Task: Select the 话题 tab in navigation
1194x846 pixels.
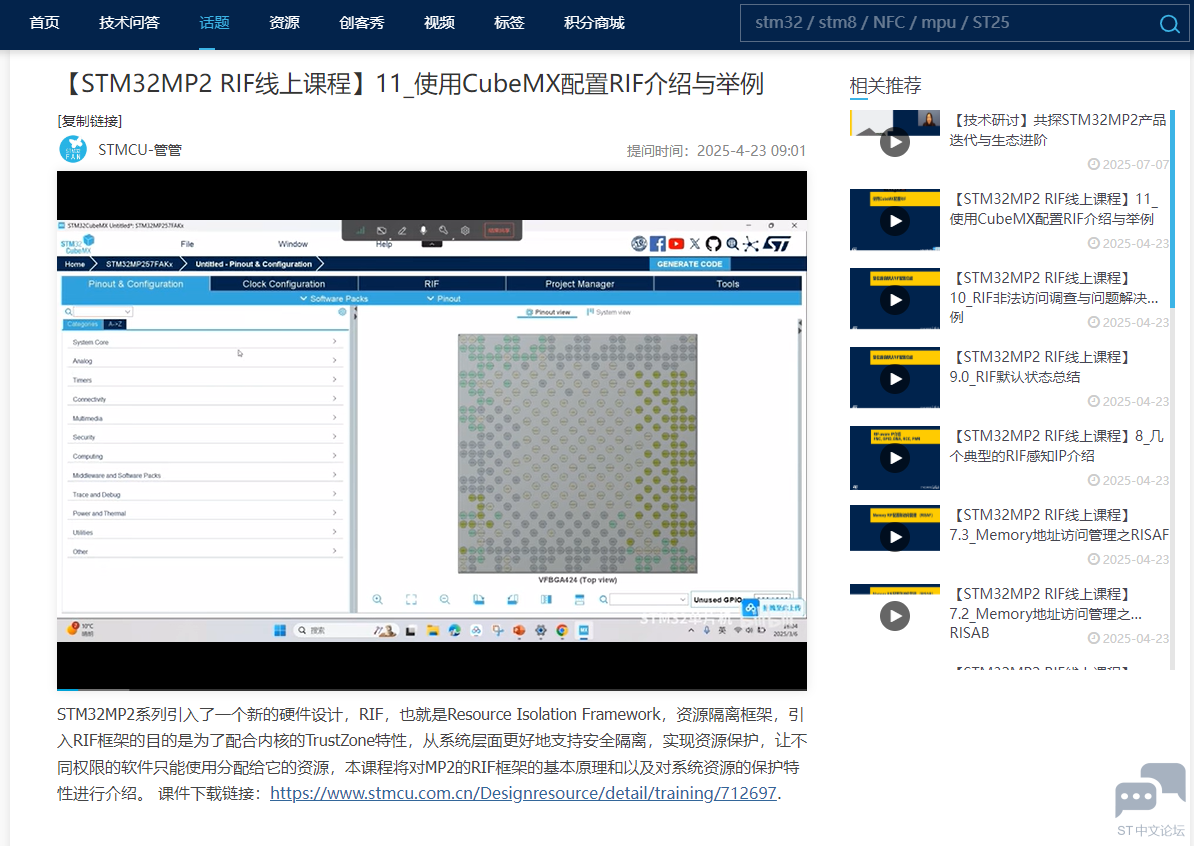Action: point(214,23)
